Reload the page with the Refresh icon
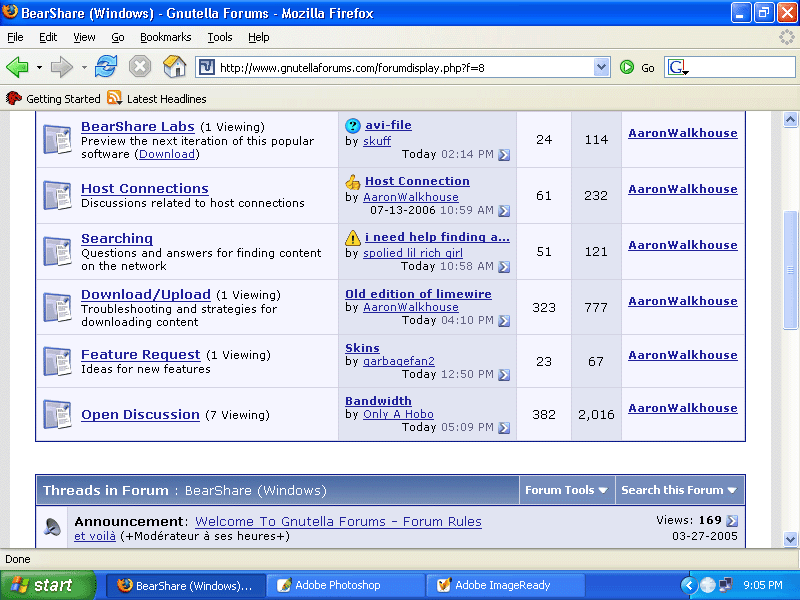Image resolution: width=800 pixels, height=600 pixels. (106, 67)
